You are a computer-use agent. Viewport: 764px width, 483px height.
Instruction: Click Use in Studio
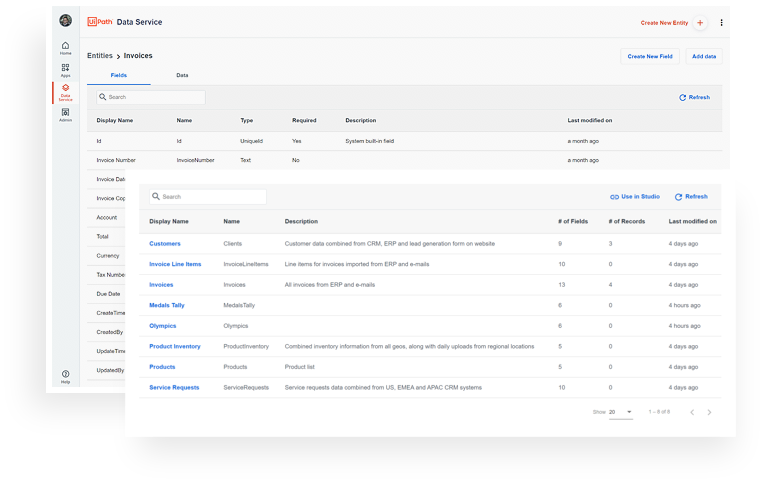635,197
